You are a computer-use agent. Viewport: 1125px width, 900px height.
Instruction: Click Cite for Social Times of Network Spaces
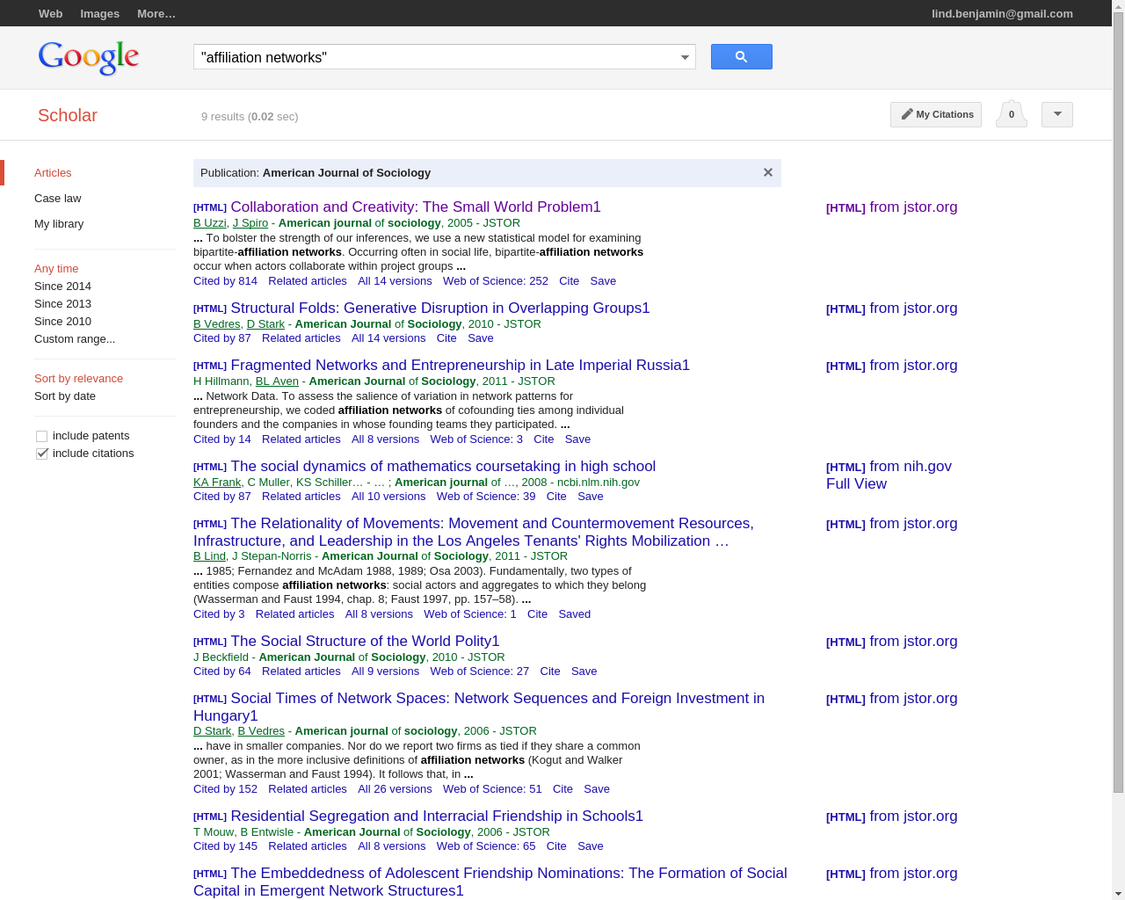coord(562,789)
